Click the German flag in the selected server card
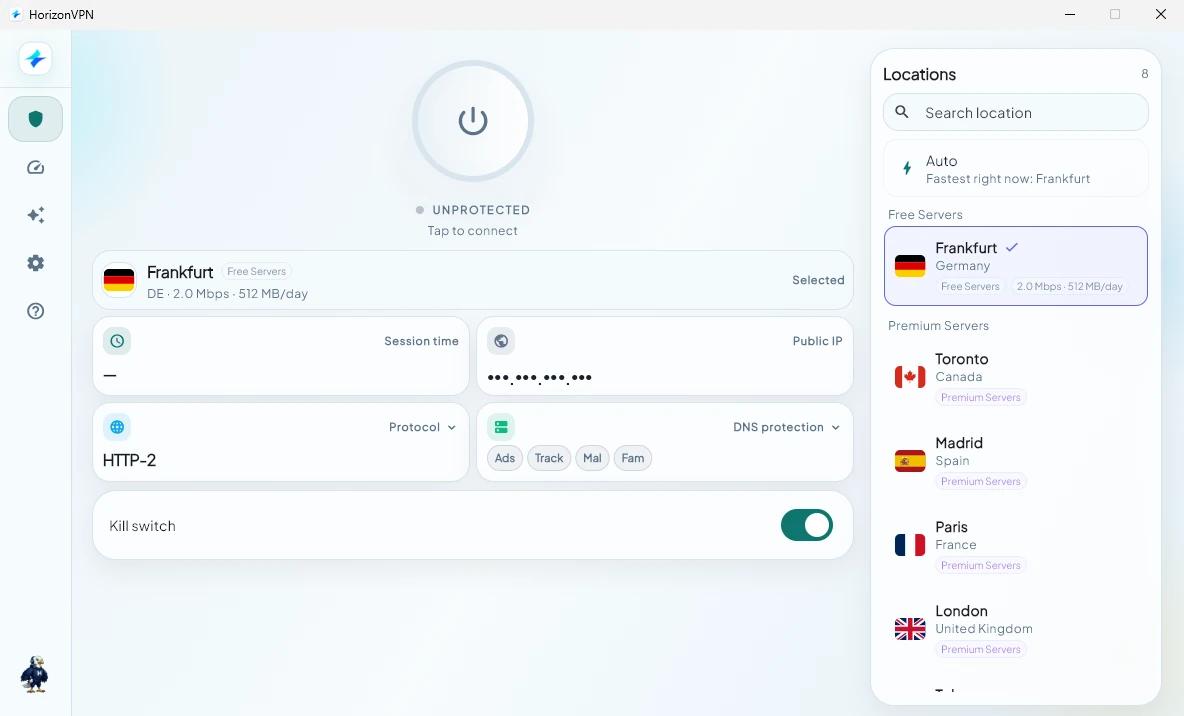 click(x=119, y=280)
